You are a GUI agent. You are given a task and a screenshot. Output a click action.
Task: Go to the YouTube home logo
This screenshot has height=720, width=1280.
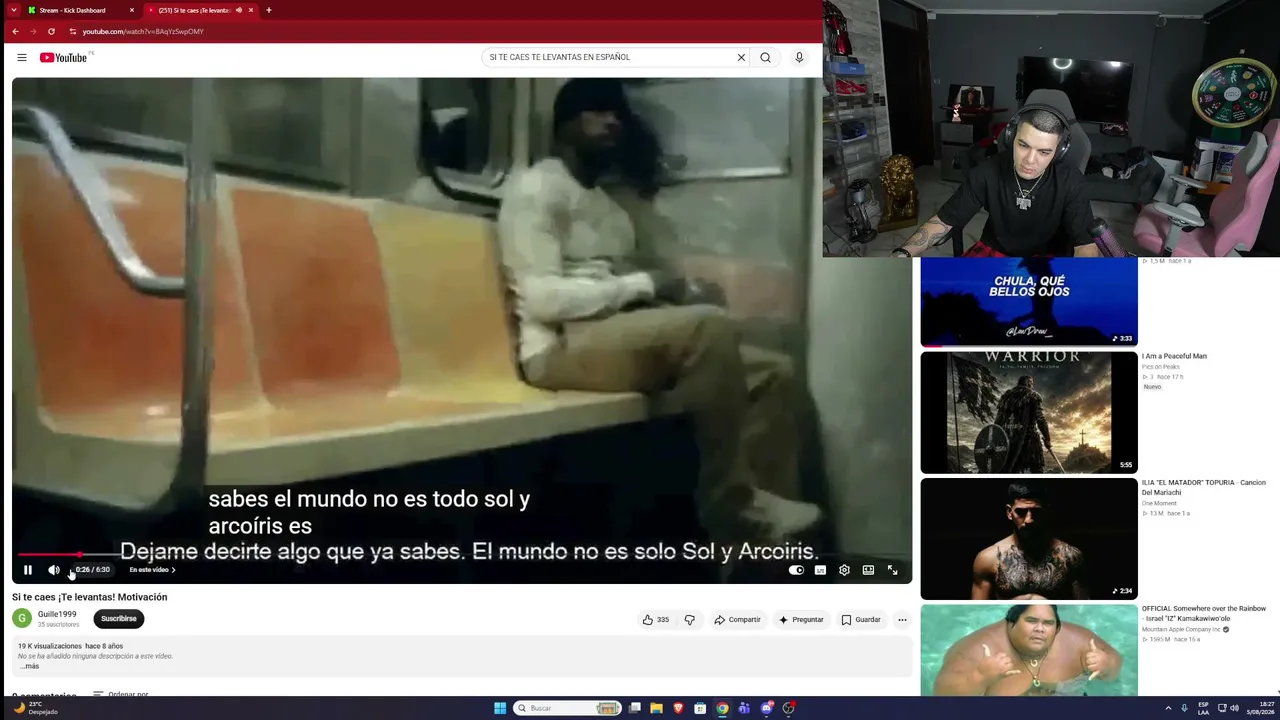pyautogui.click(x=66, y=57)
